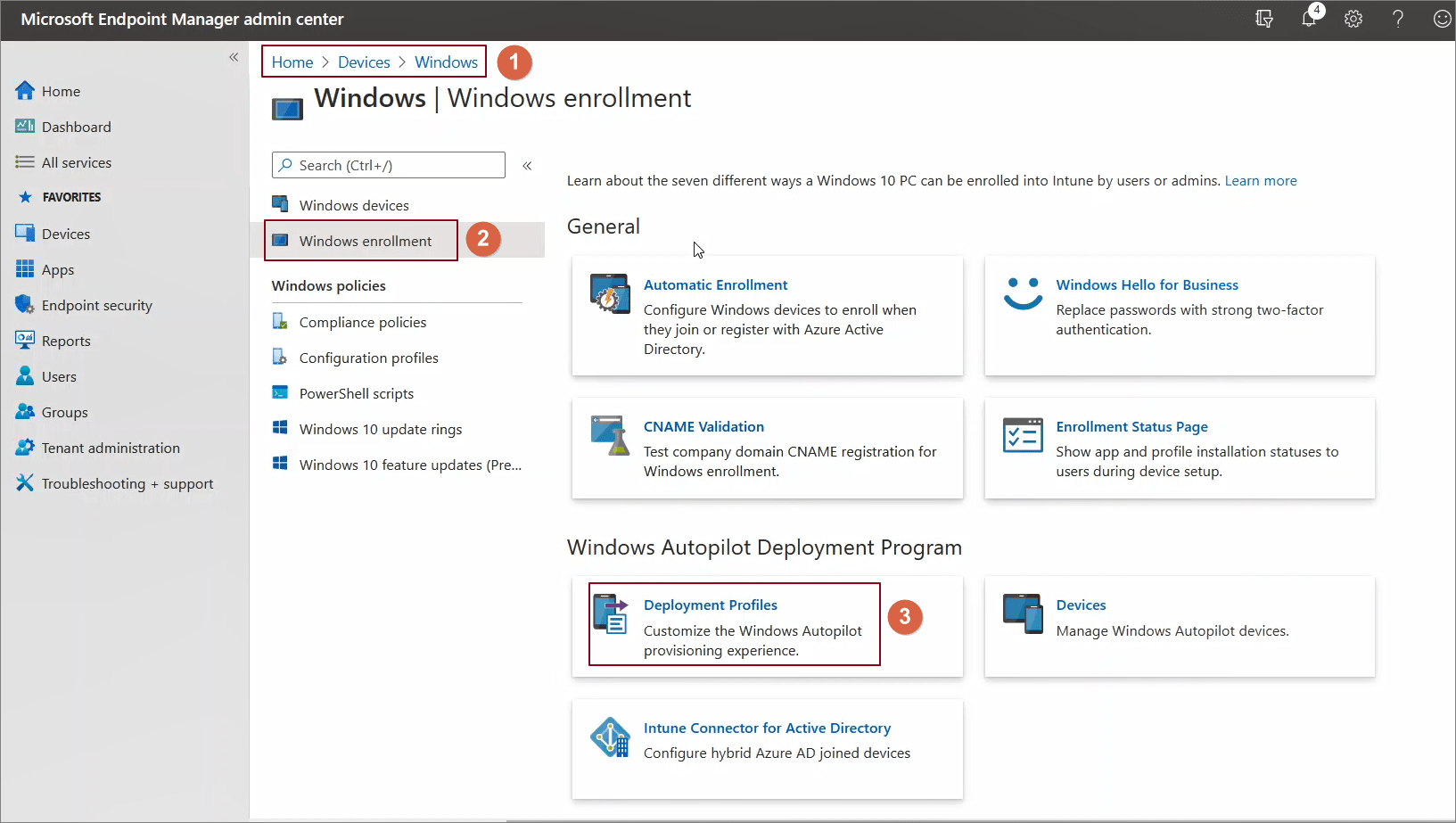
Task: Click the Windows breadcrumb link
Action: [x=446, y=62]
